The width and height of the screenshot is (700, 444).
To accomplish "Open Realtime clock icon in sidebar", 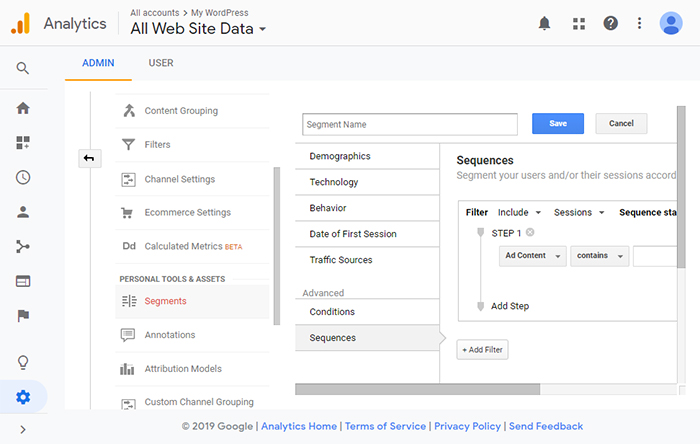I will [23, 177].
